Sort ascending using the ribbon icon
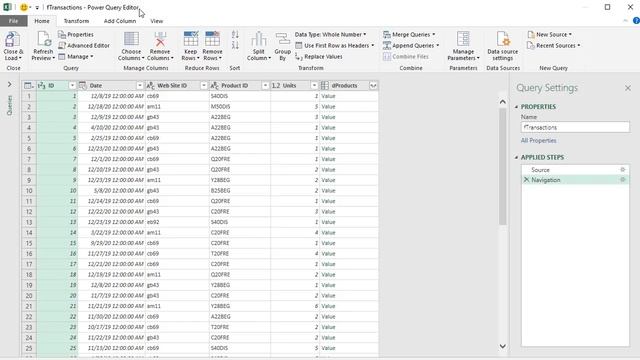The image size is (640, 360). coord(235,35)
